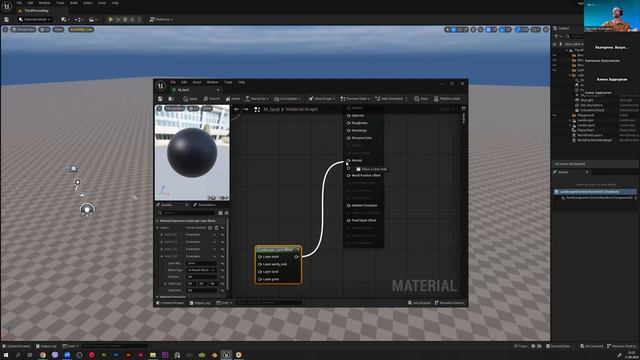Image resolution: width=640 pixels, height=360 pixels.
Task: Click the Save icon in Material Editor toolbar
Action: pyautogui.click(x=160, y=99)
